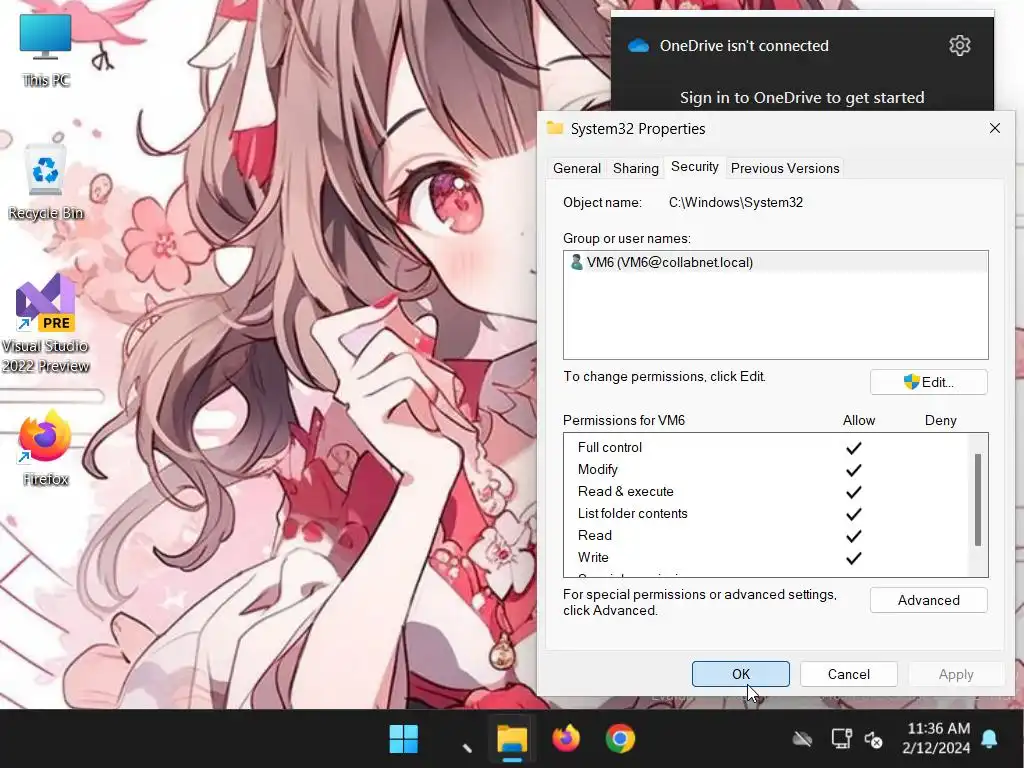This screenshot has height=768, width=1024.
Task: Open File Explorer in the taskbar
Action: 512,739
